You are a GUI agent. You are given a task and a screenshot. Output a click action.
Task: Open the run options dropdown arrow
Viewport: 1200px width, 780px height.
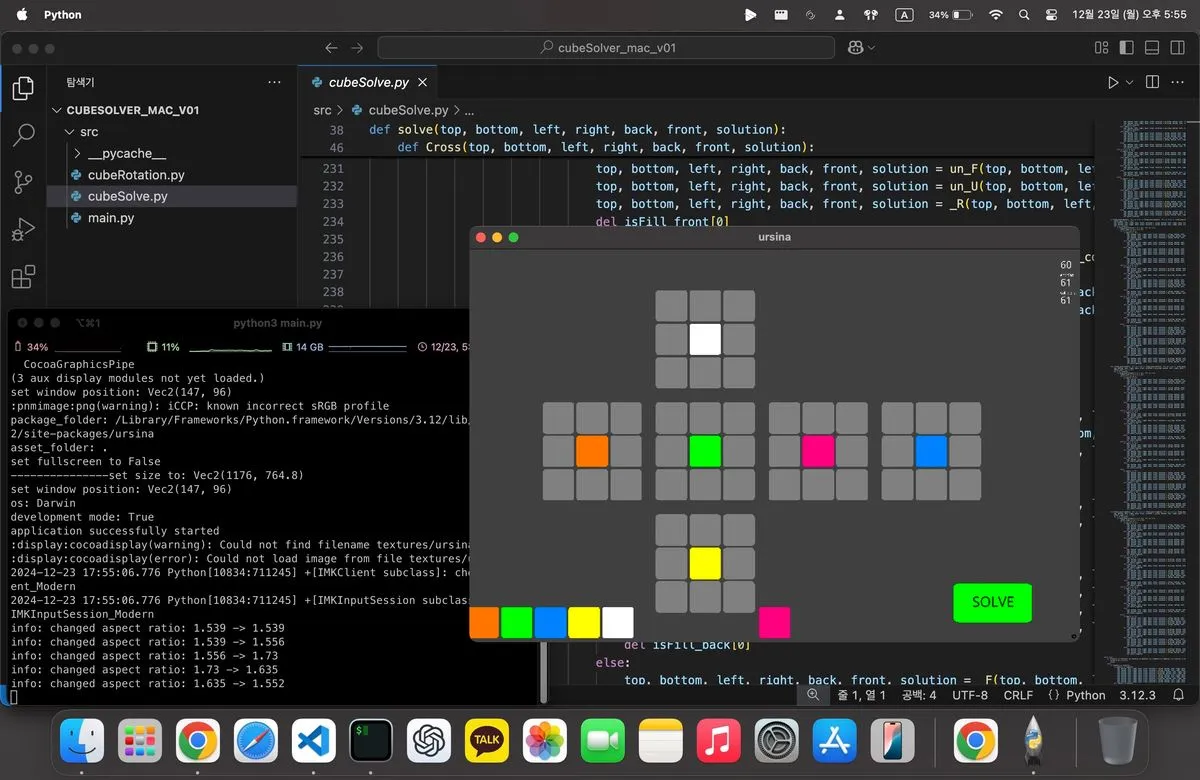pyautogui.click(x=1130, y=82)
